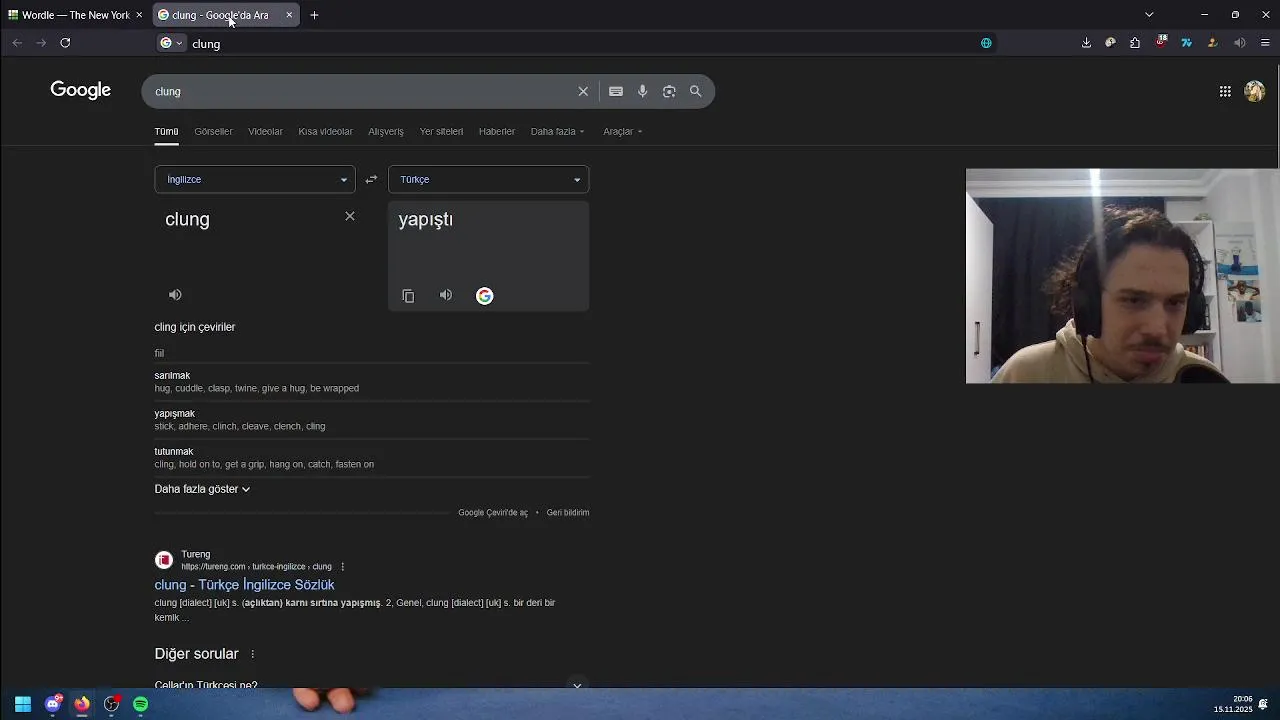Switch to the Videolar tab
Screen dimensions: 1280x720
265,131
